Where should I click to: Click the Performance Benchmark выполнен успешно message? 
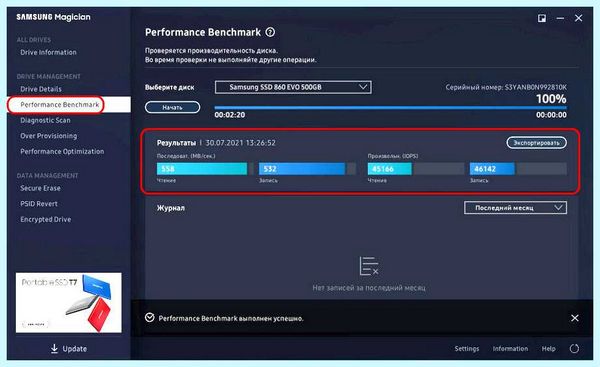(231, 318)
